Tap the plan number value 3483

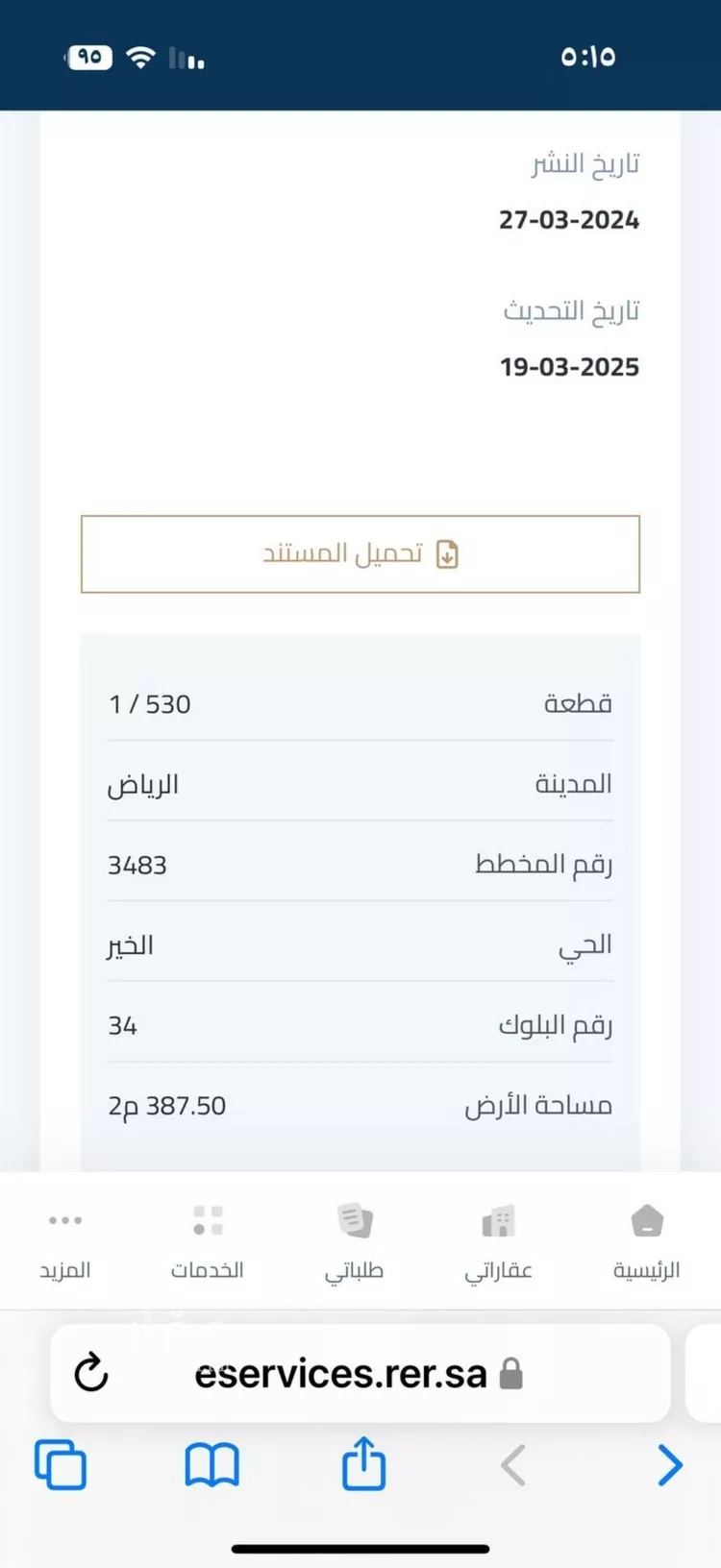[137, 866]
